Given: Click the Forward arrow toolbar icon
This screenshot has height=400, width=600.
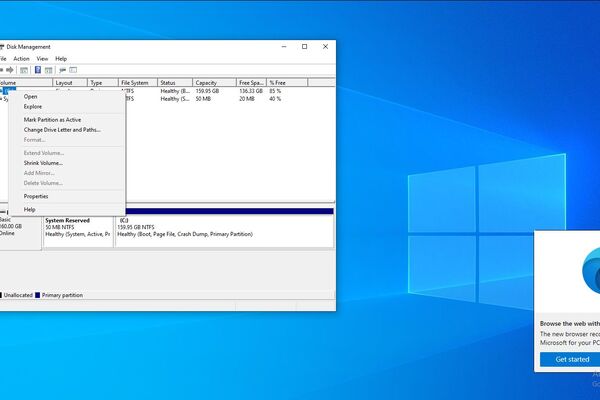Looking at the screenshot, I should coord(10,70).
